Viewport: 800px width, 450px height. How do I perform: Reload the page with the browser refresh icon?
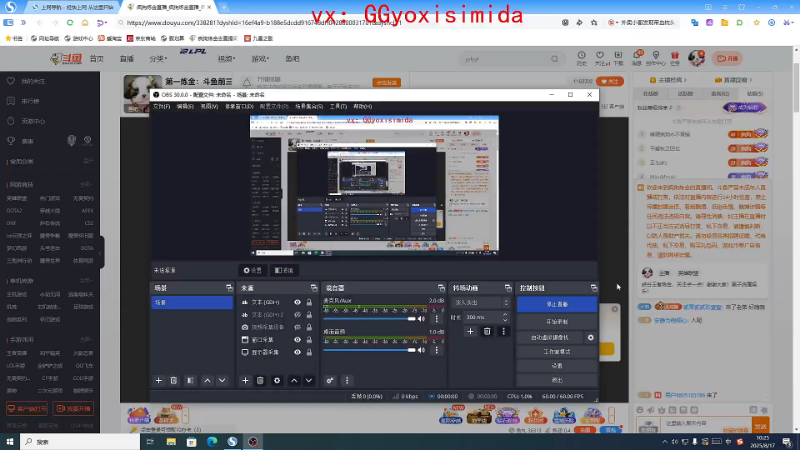[70, 22]
